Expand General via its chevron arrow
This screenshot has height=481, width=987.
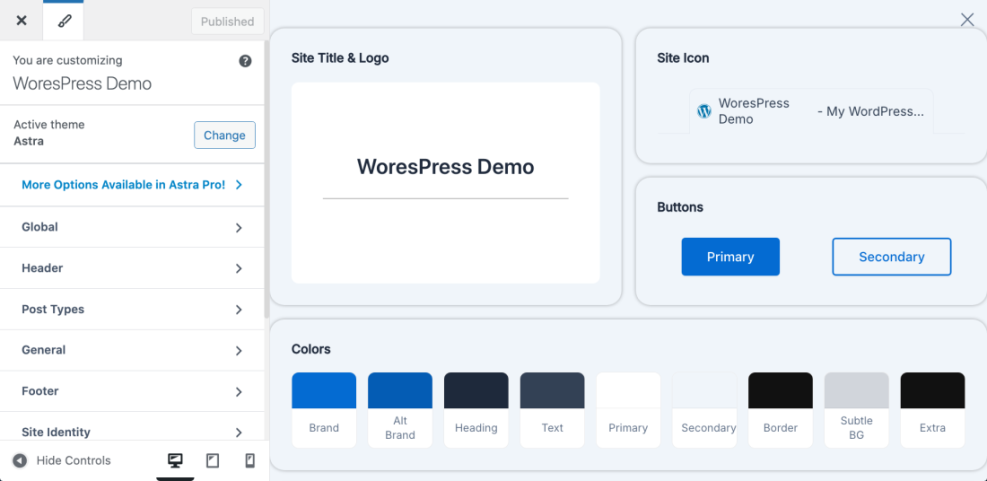pos(239,351)
